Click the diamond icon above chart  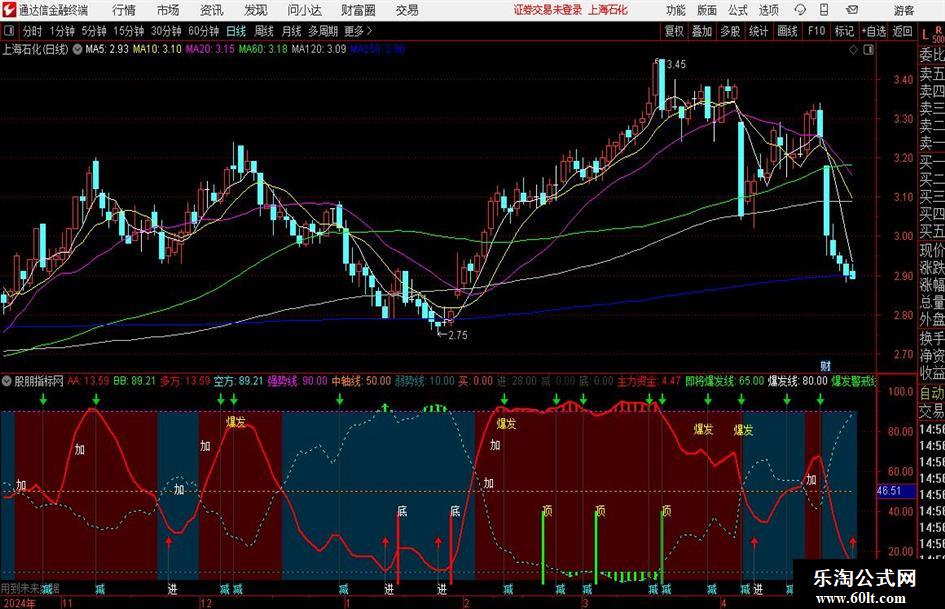(853, 50)
